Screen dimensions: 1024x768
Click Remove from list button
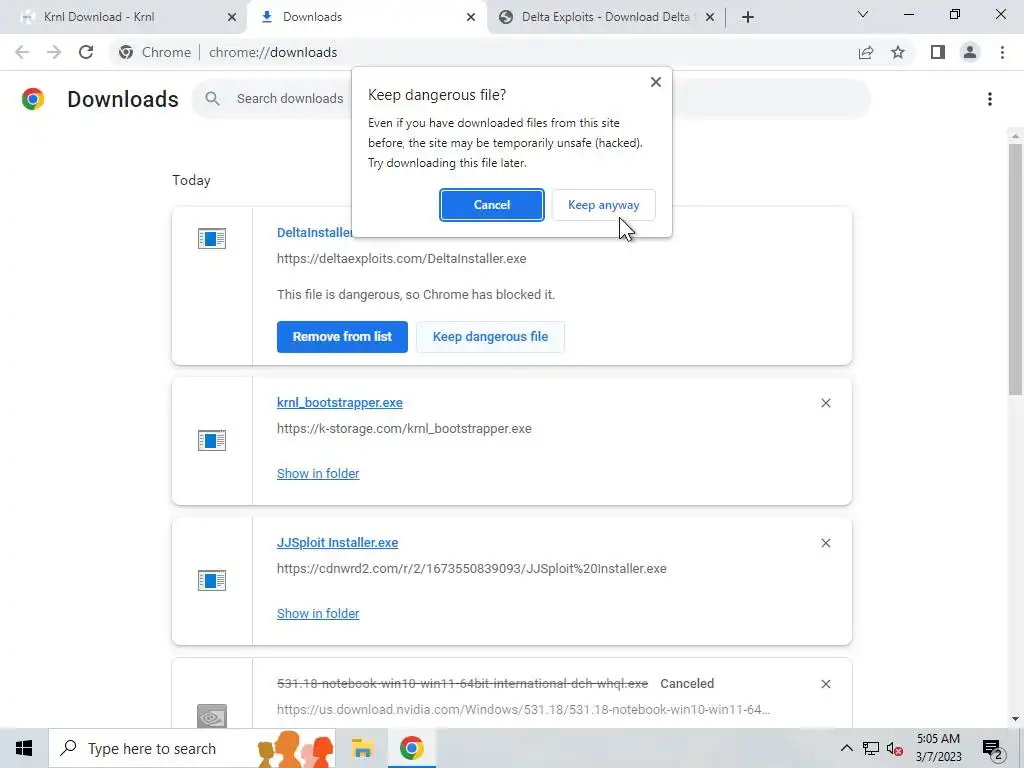coord(342,337)
